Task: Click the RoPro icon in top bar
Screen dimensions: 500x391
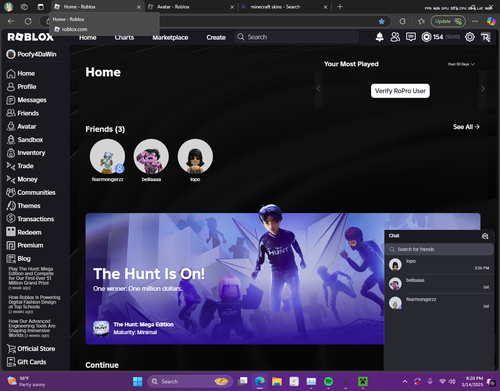Action: 486,37
